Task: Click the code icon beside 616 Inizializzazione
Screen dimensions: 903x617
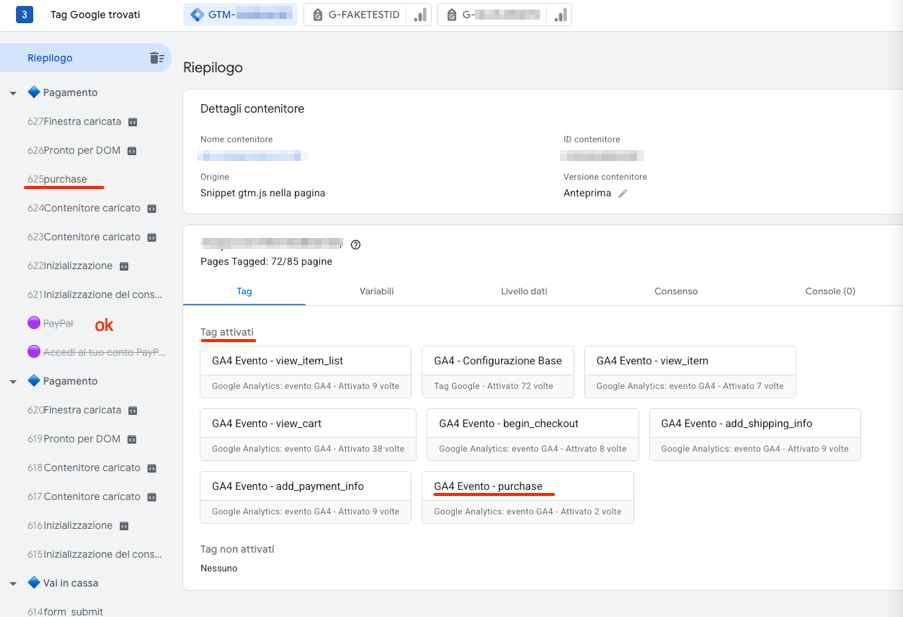Action: click(124, 526)
